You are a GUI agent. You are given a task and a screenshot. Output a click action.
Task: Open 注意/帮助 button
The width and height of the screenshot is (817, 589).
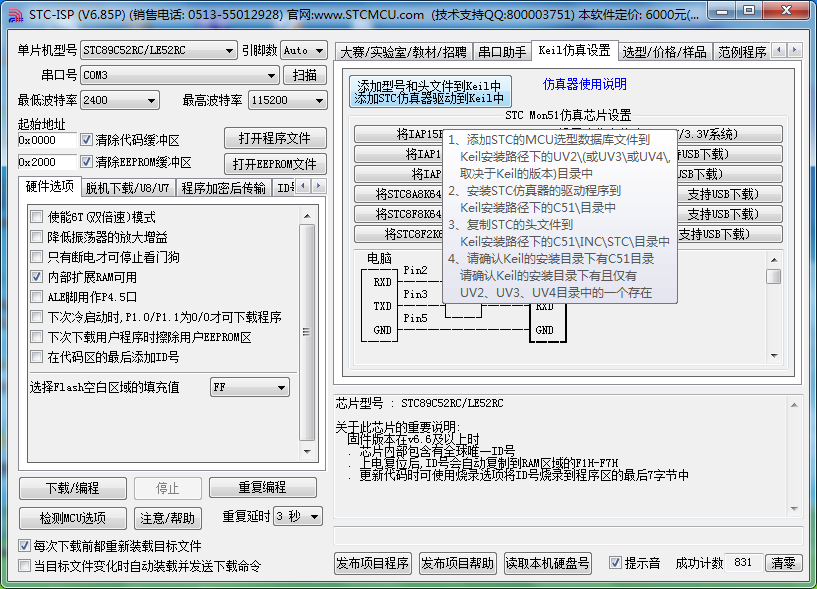pos(167,518)
